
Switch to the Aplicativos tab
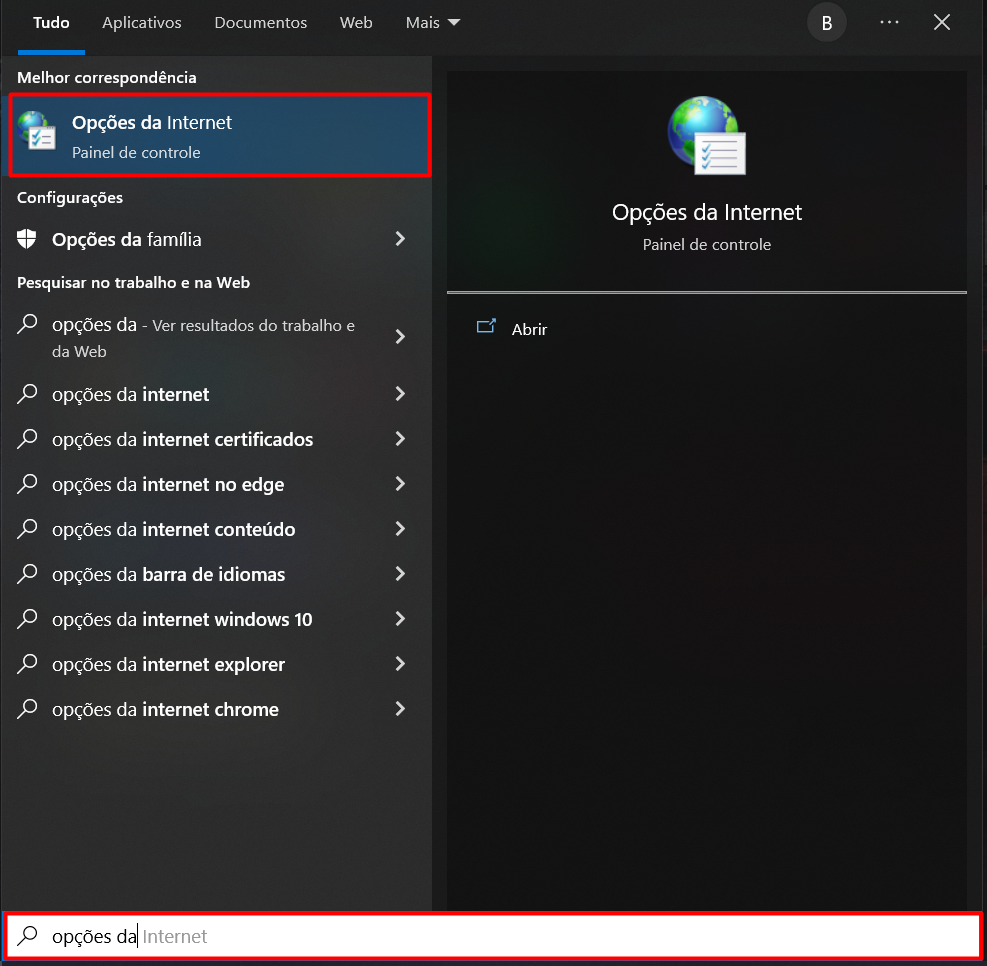(142, 23)
